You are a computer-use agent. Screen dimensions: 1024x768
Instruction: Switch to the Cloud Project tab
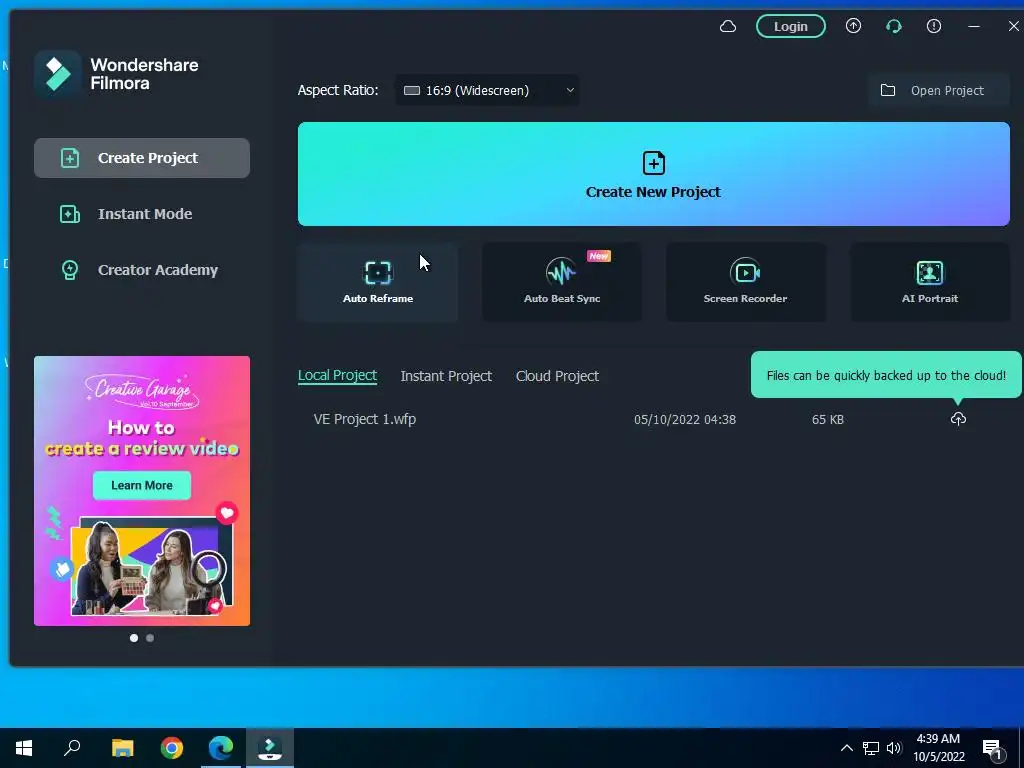(557, 376)
